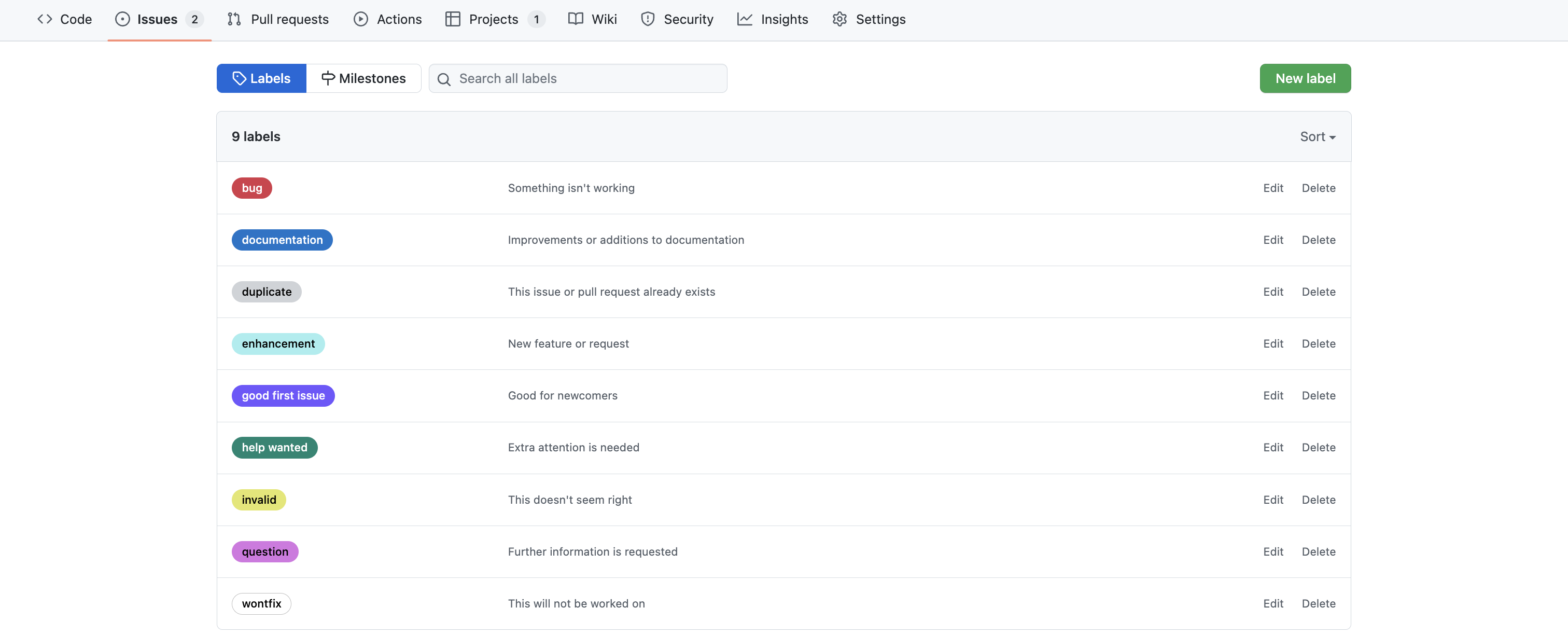Open the Insights graph icon

(745, 19)
